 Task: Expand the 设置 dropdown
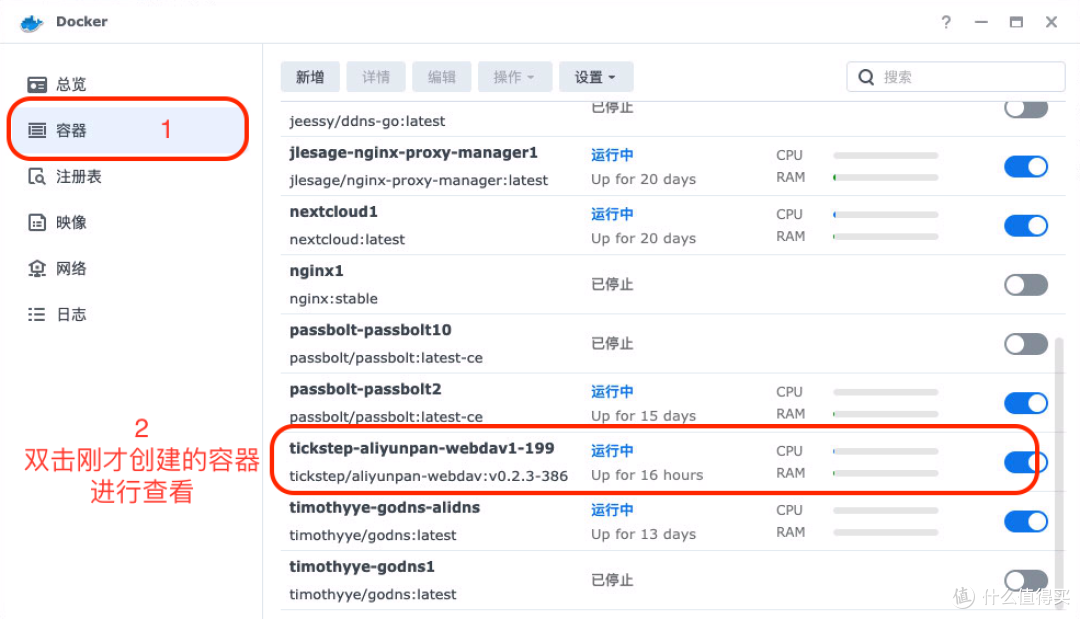pyautogui.click(x=596, y=76)
